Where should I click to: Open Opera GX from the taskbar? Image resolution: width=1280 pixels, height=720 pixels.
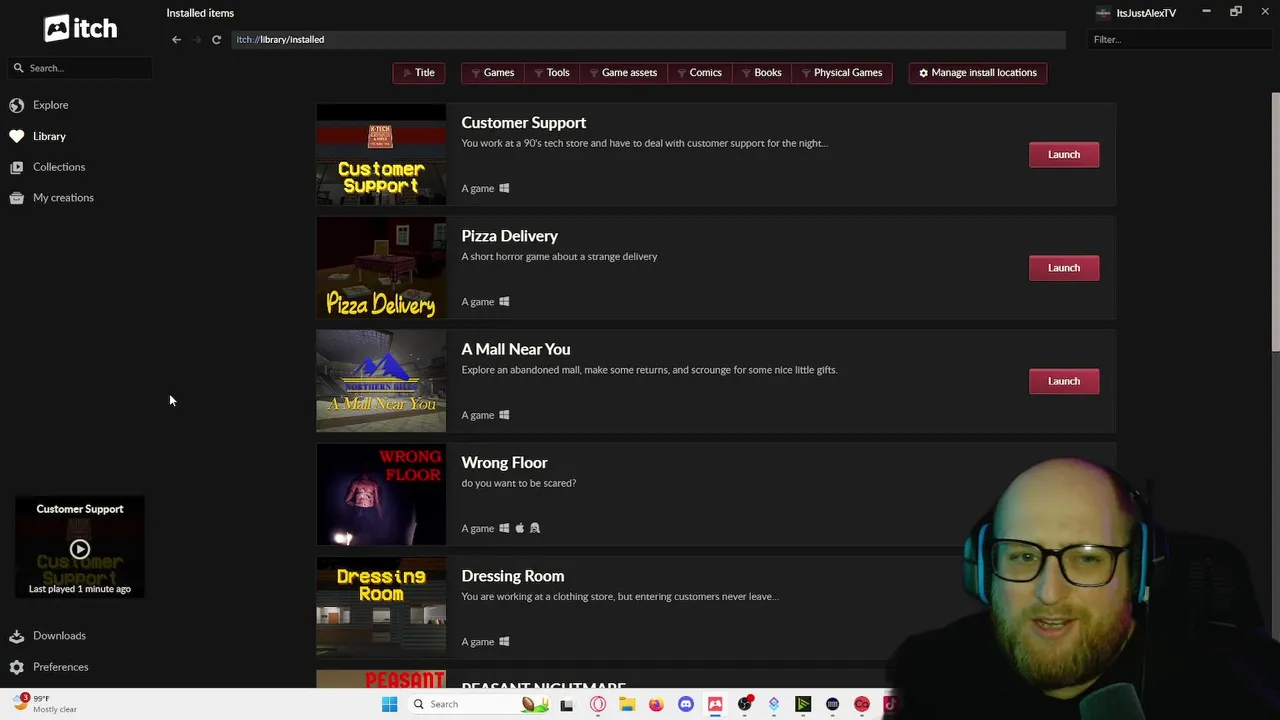tap(598, 704)
